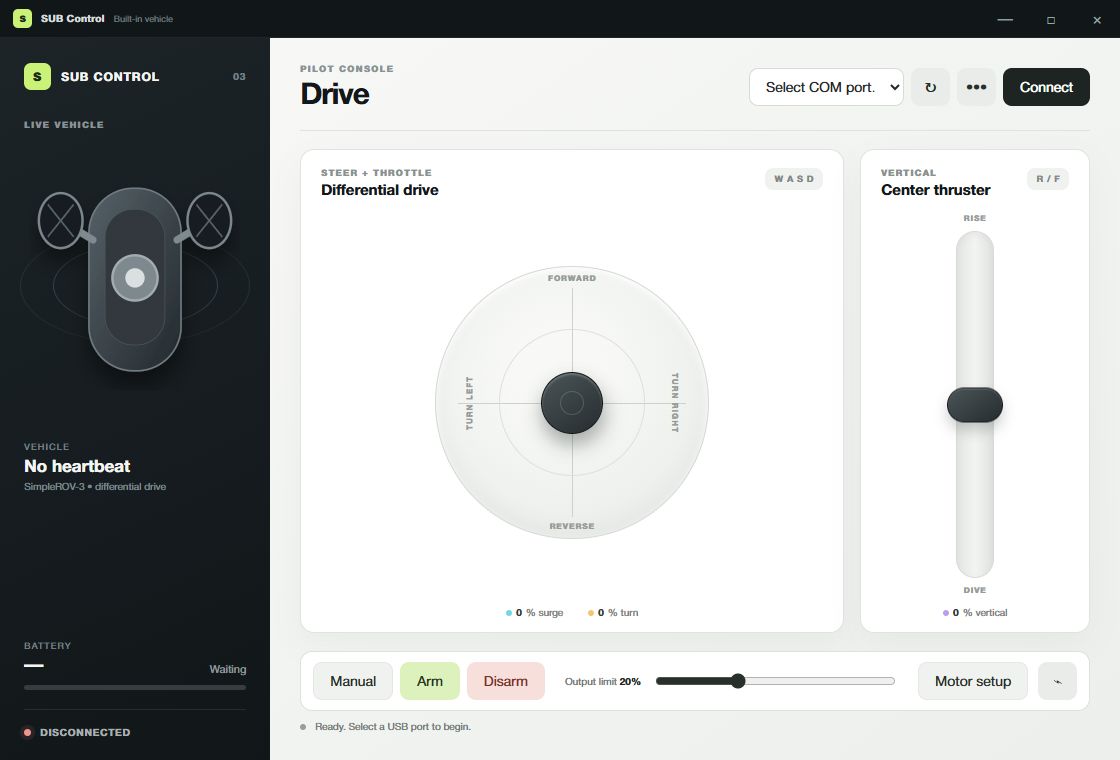Viewport: 1120px width, 760px height.
Task: Click the 'Output limit 20%' label
Action: pyautogui.click(x=602, y=681)
